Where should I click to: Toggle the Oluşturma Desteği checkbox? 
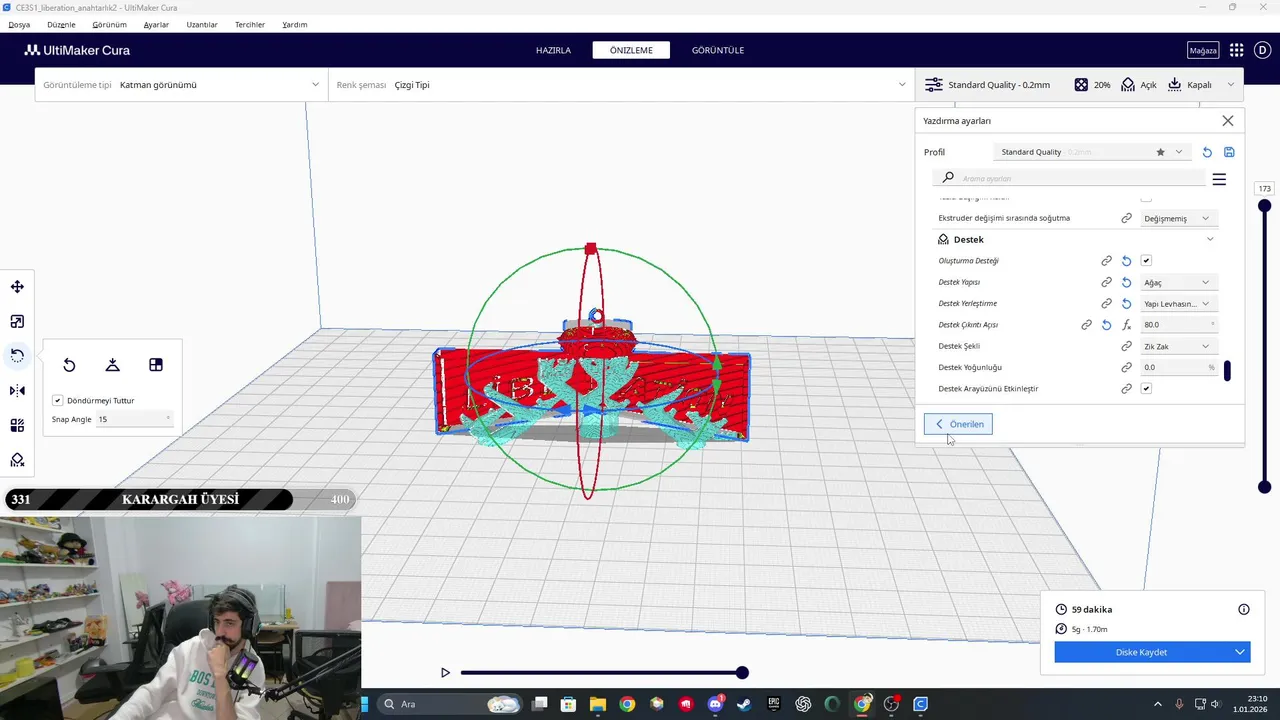1146,261
